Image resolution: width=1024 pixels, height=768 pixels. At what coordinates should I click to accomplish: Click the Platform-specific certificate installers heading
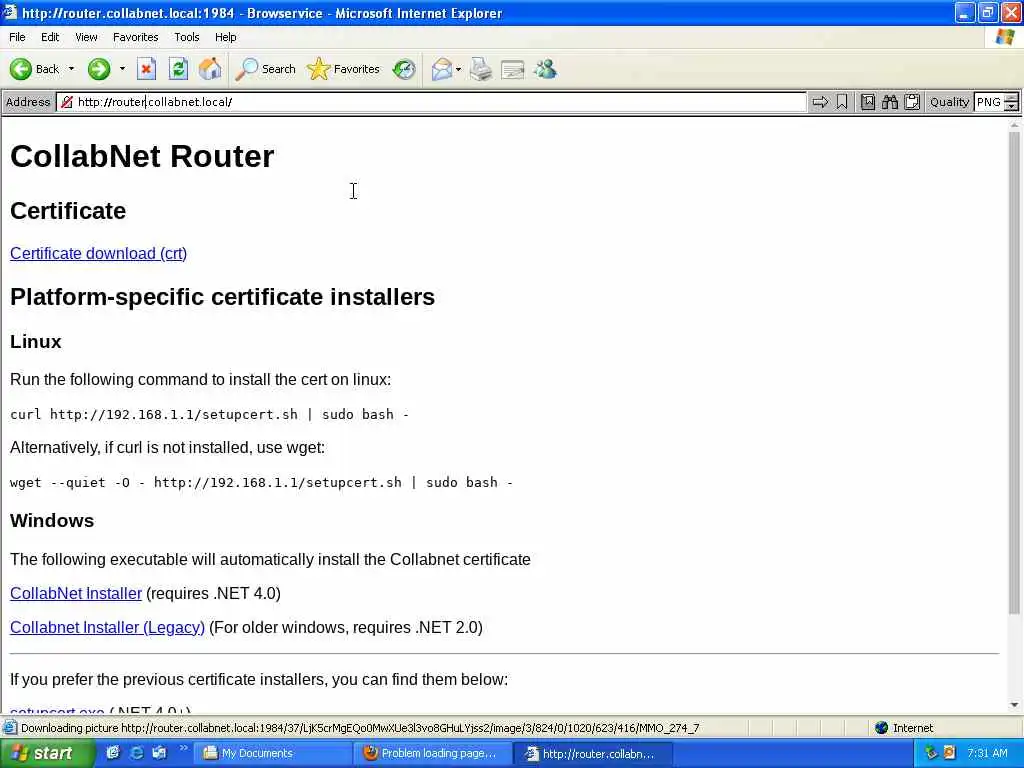coord(223,297)
